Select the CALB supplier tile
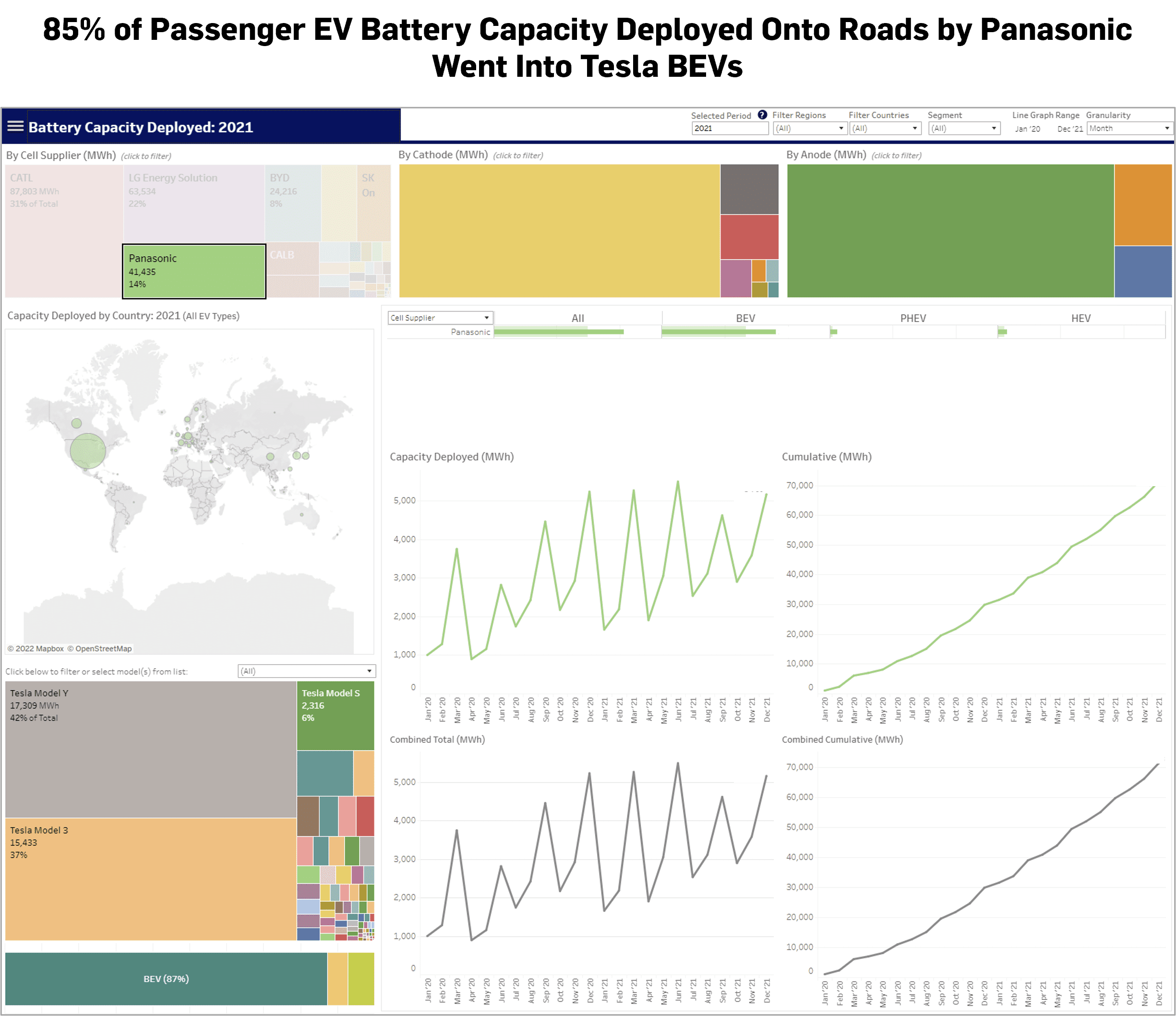The image size is (1176, 1016). pyautogui.click(x=292, y=259)
